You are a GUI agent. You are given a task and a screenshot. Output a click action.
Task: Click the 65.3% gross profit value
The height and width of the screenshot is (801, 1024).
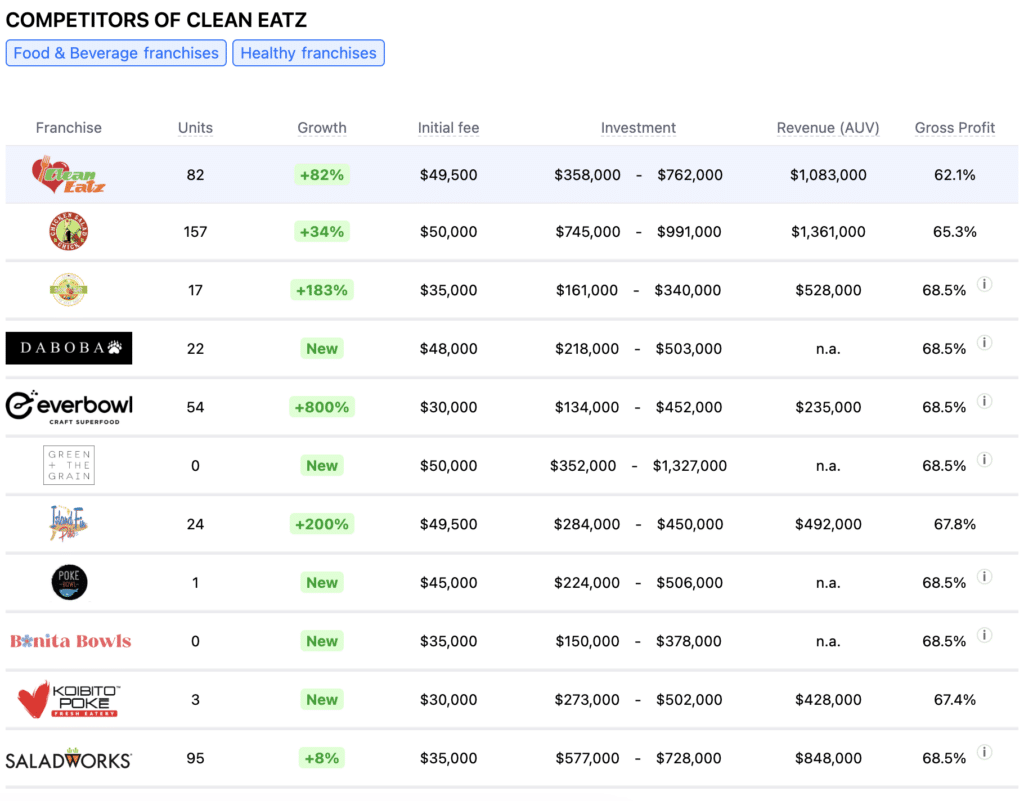pos(955,232)
